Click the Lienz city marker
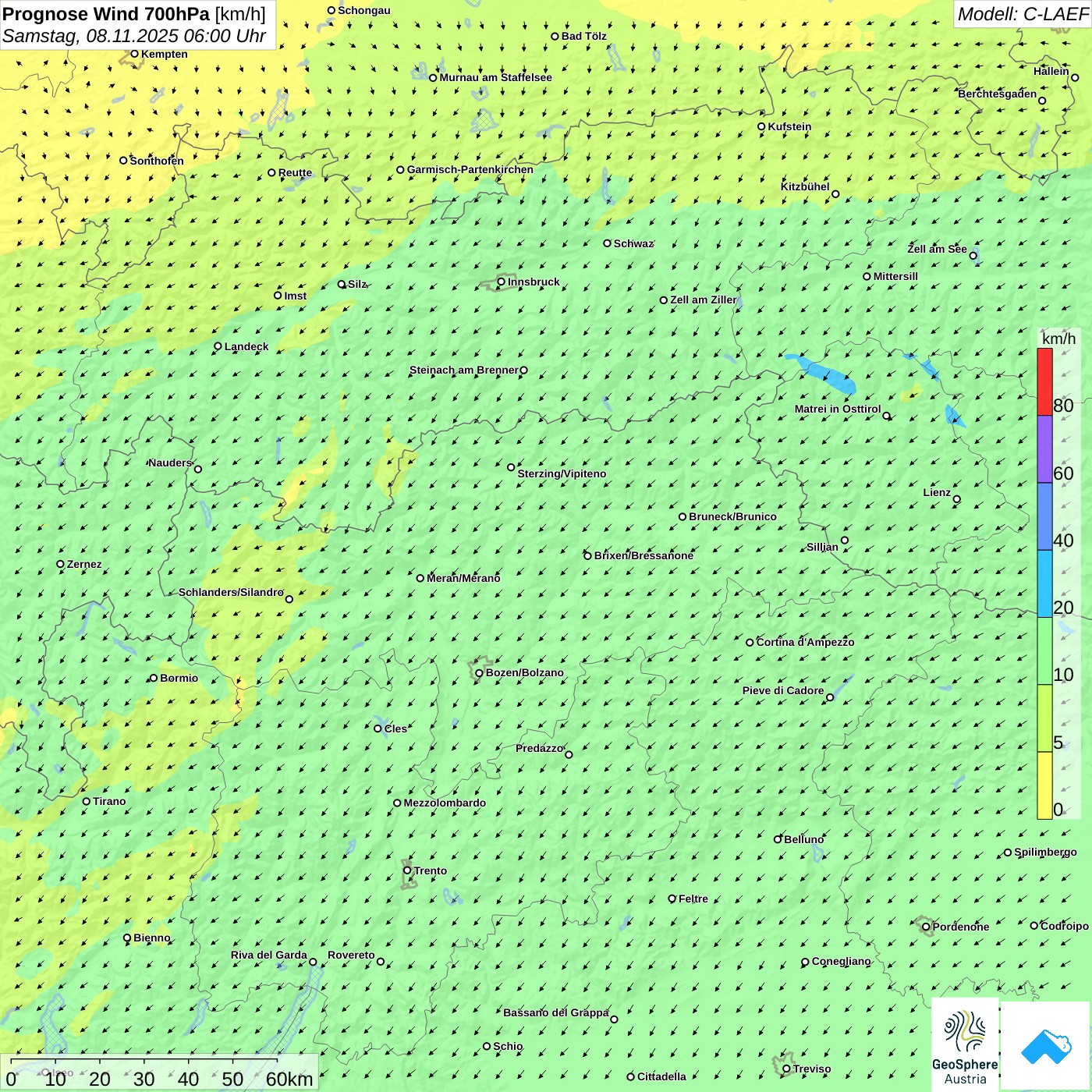 [957, 499]
